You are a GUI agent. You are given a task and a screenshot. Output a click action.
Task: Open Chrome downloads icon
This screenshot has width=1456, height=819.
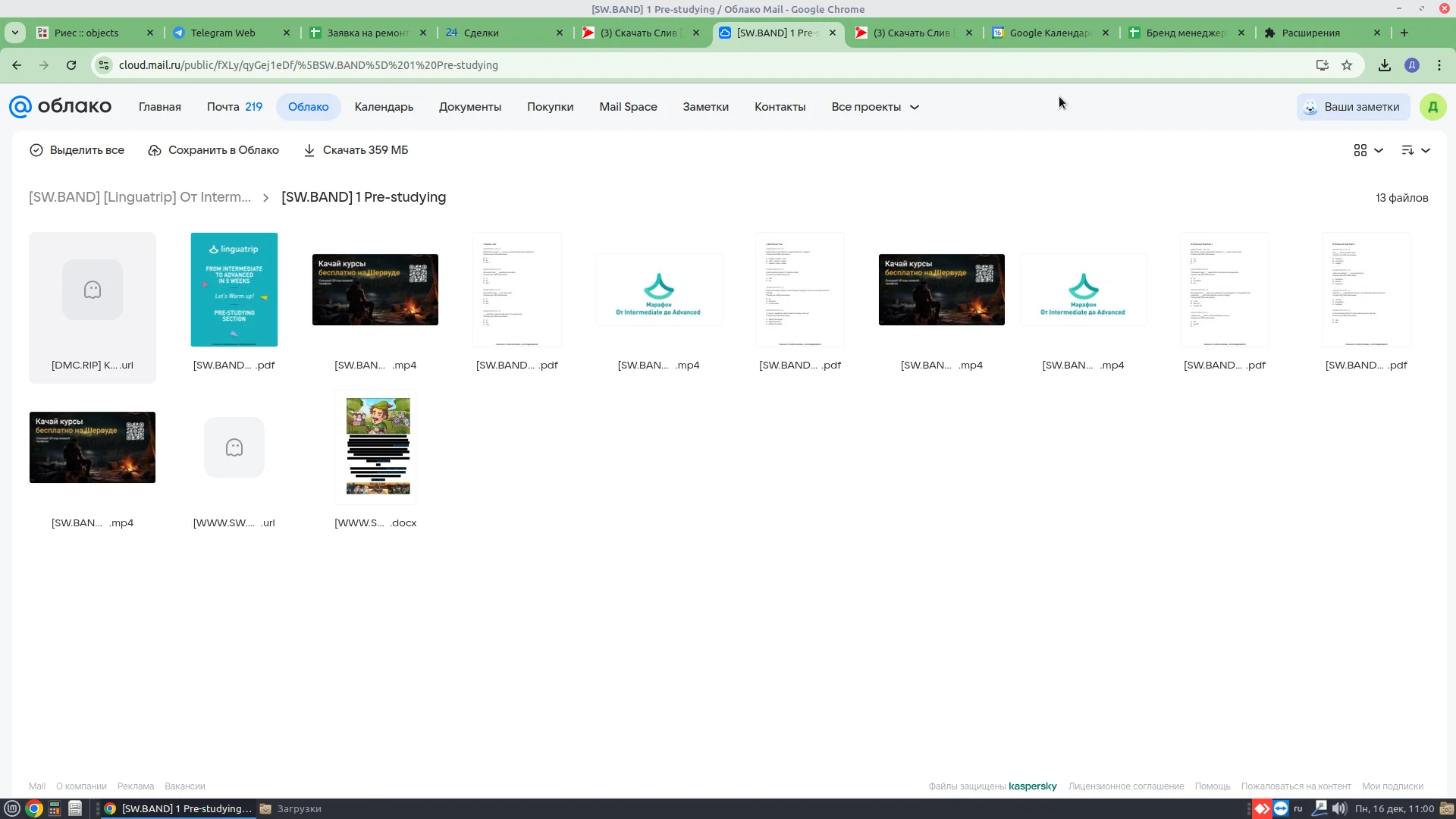point(1385,65)
